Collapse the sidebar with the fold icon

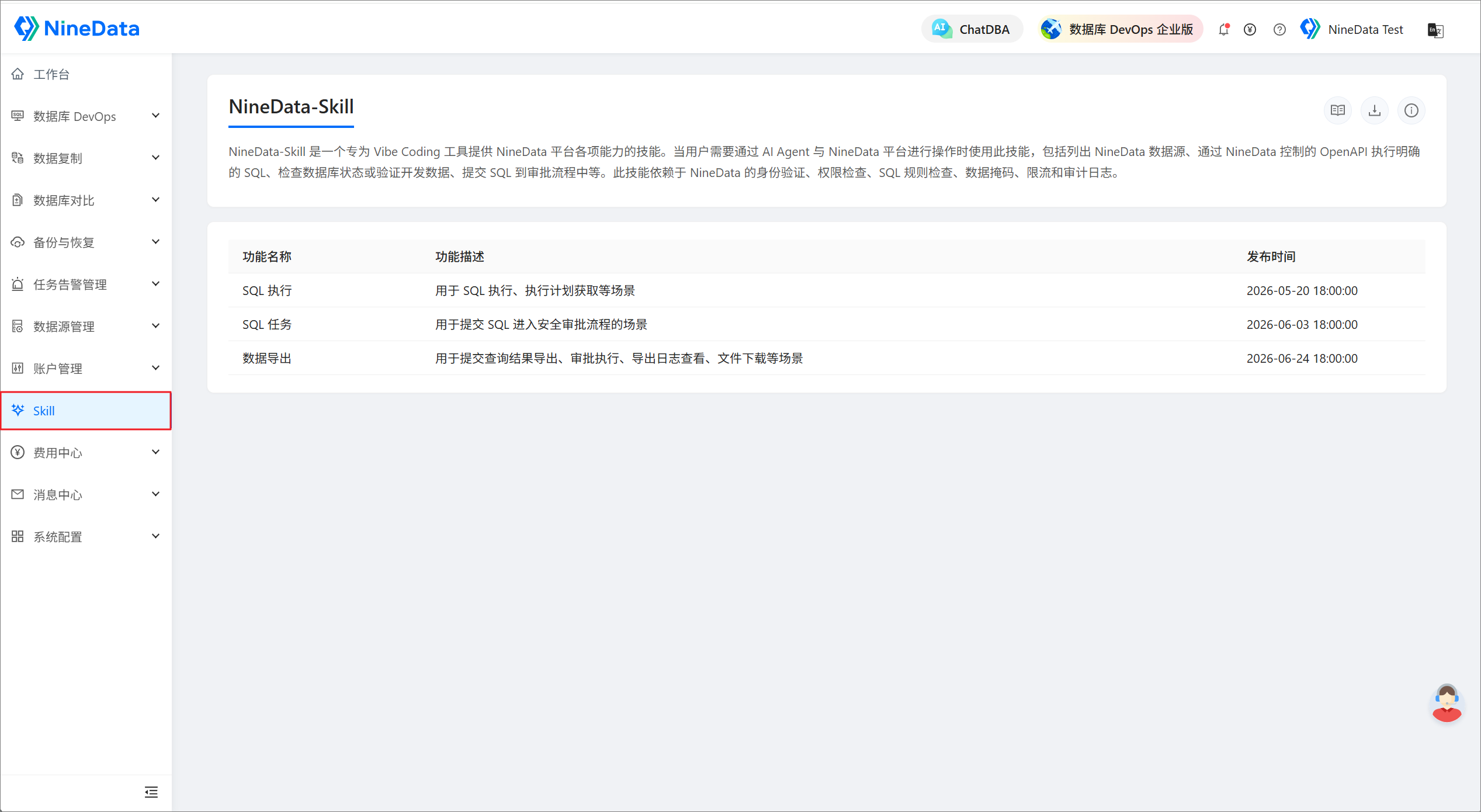pos(151,792)
